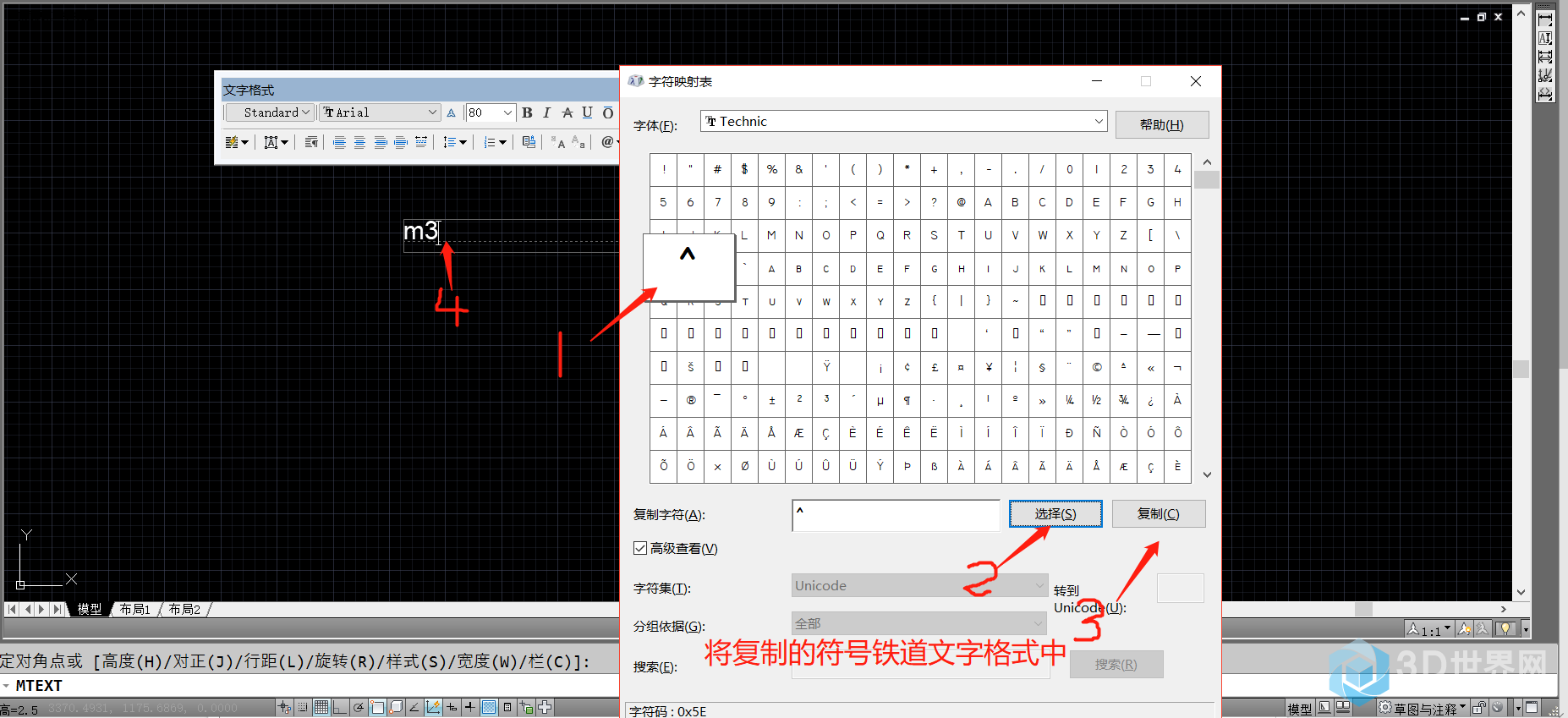Switch to the 模型 layout tab
The width and height of the screenshot is (1568, 718).
(x=90, y=609)
